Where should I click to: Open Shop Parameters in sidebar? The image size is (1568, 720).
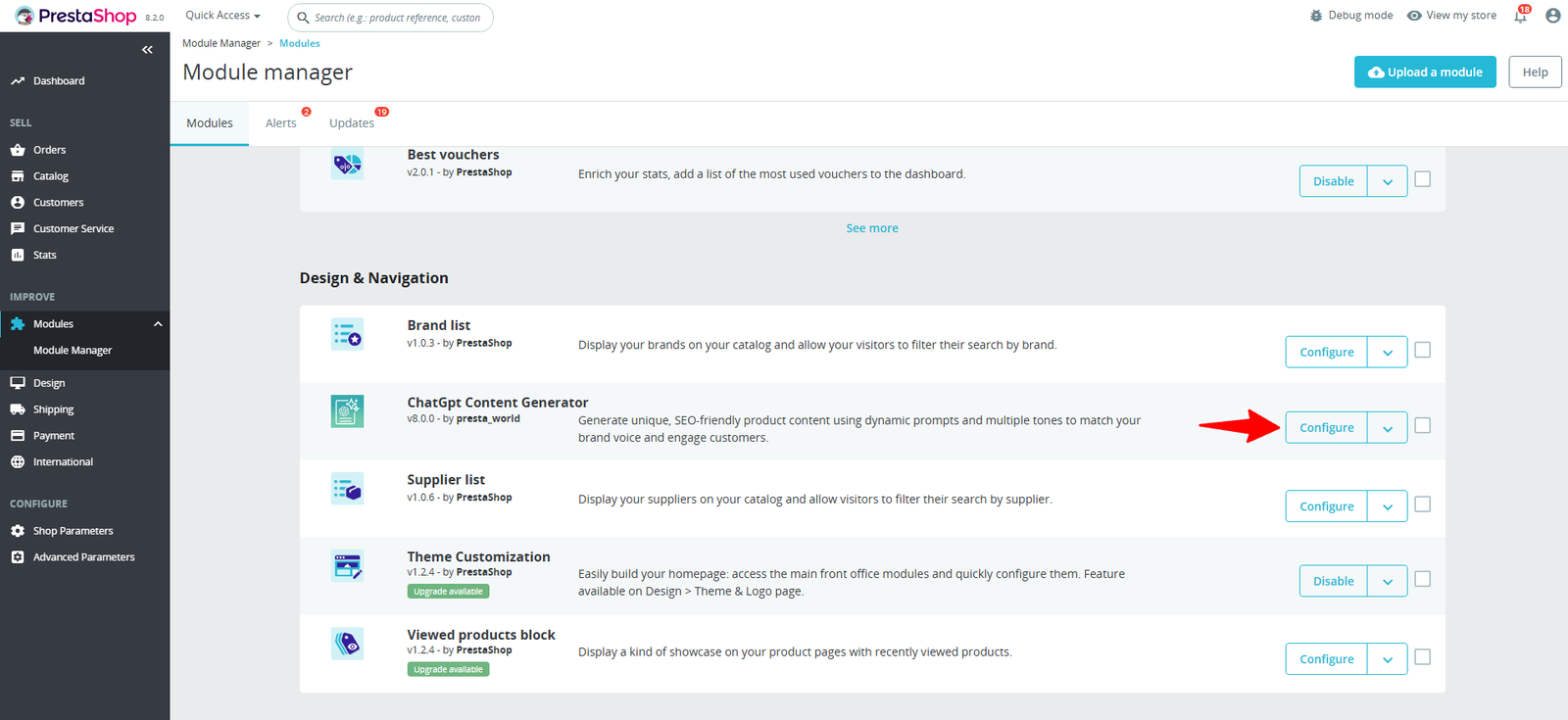tap(73, 531)
